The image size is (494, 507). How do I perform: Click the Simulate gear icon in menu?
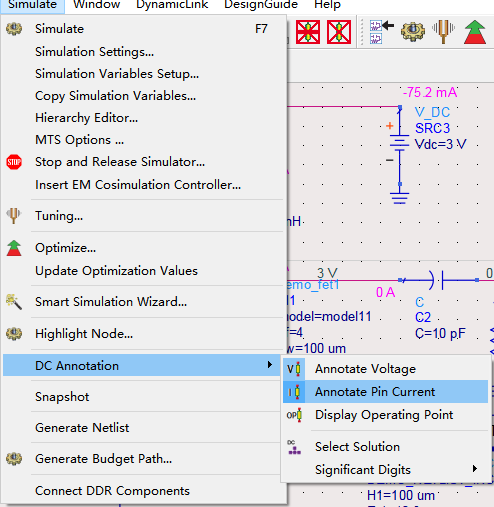click(14, 29)
